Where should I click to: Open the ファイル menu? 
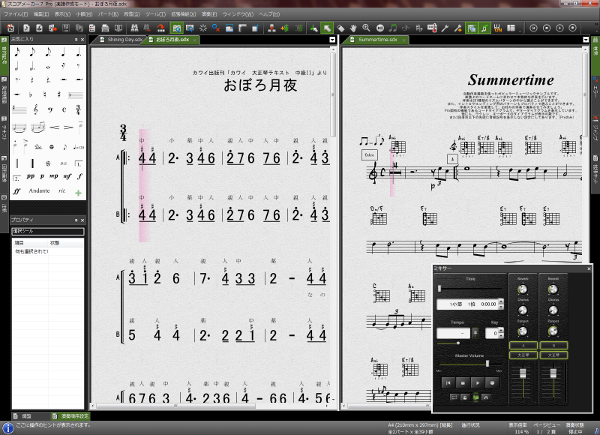click(16, 14)
